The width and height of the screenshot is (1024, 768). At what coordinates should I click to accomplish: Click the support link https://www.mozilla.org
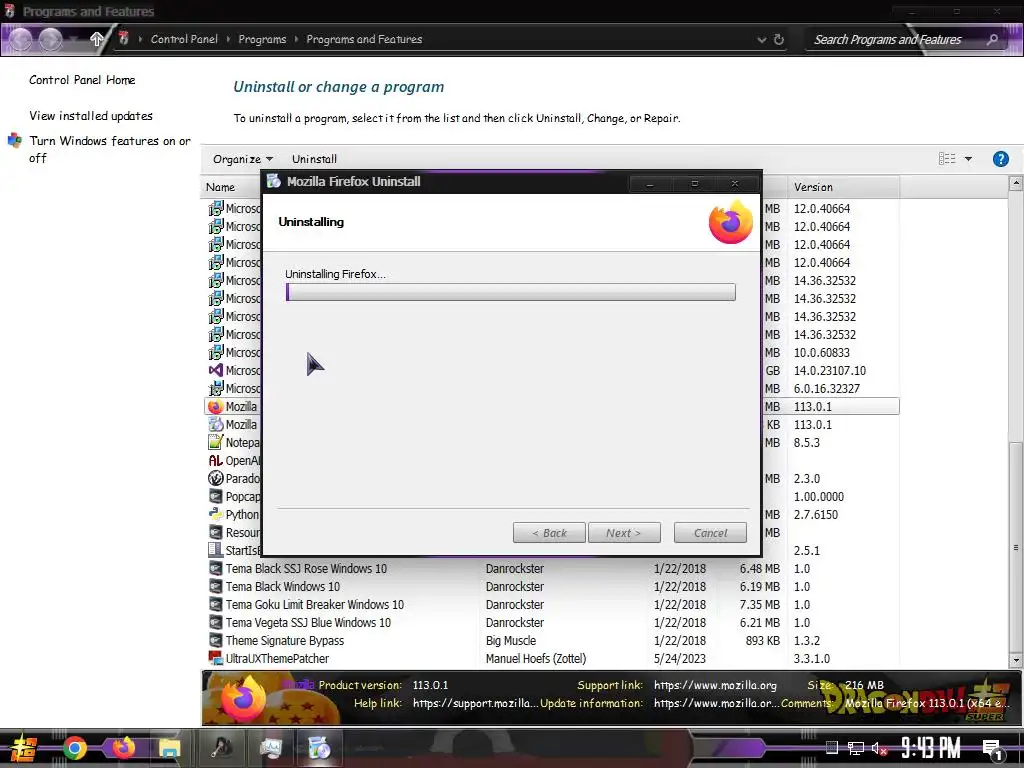point(715,685)
